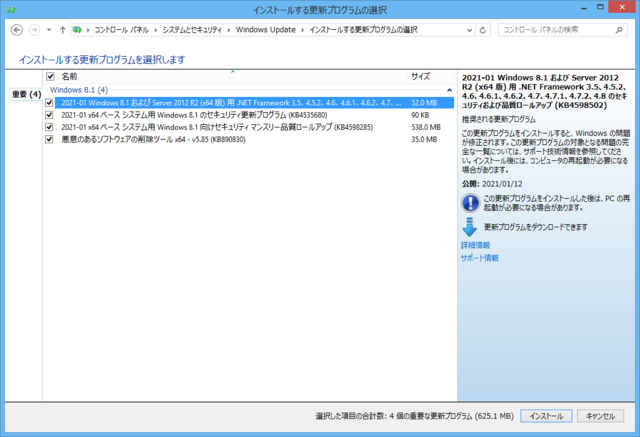Image resolution: width=640 pixels, height=437 pixels.
Task: Select the KB4598285 マンスリー品質ロールアップ row
Action: pos(254,127)
